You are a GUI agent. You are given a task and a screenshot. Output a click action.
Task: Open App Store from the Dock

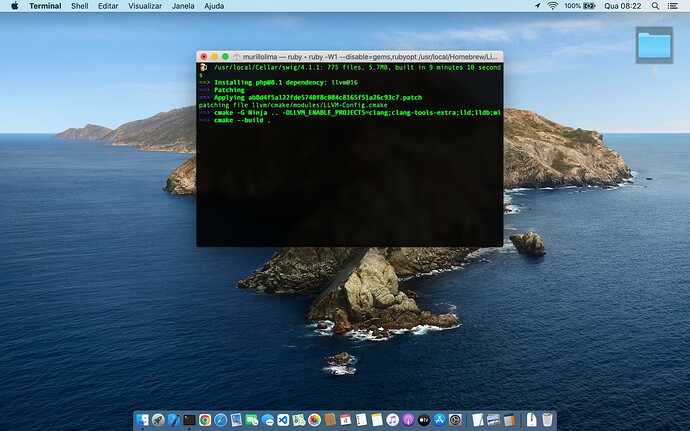point(439,420)
